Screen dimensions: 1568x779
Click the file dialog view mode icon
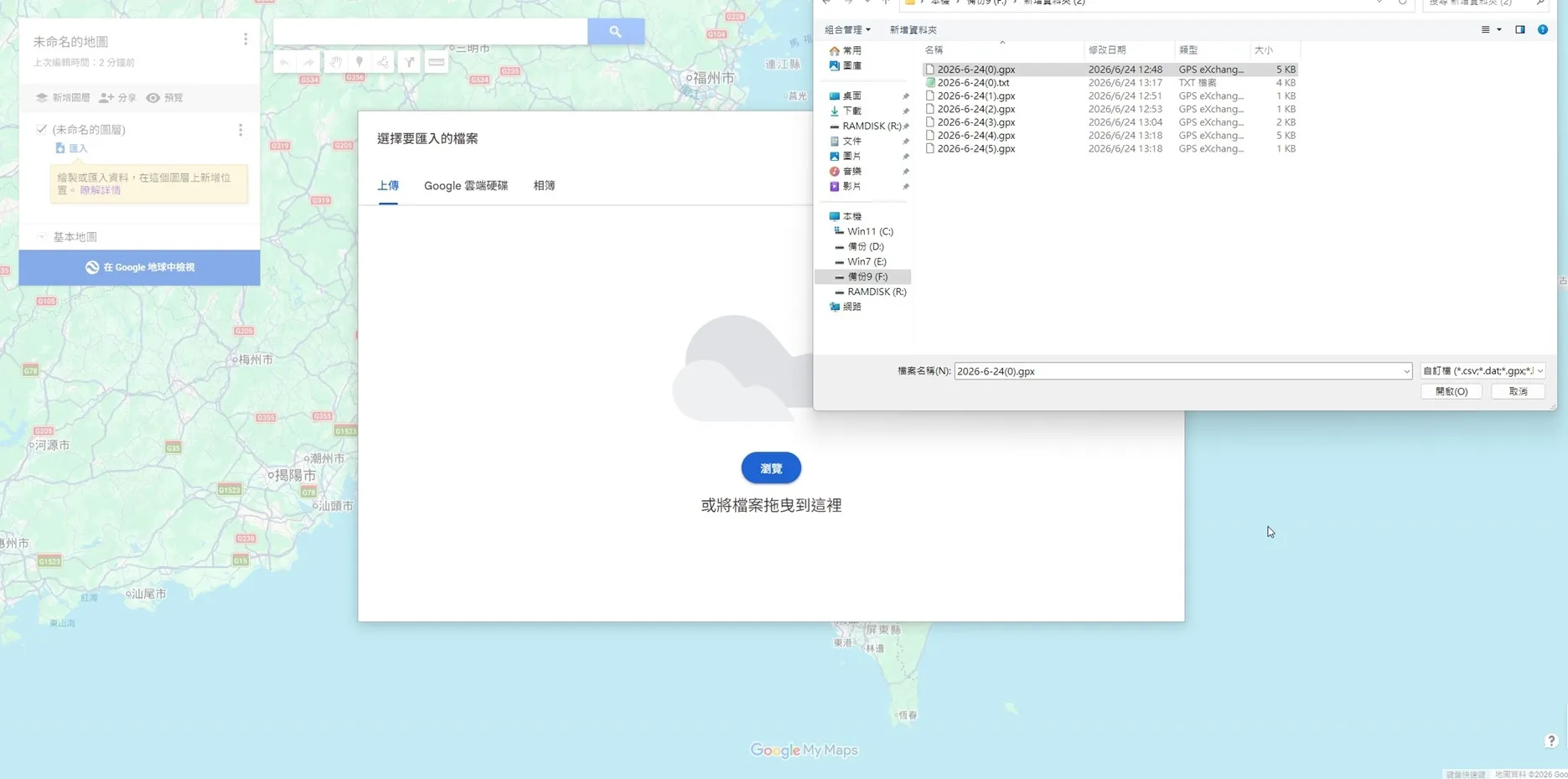click(x=1486, y=29)
